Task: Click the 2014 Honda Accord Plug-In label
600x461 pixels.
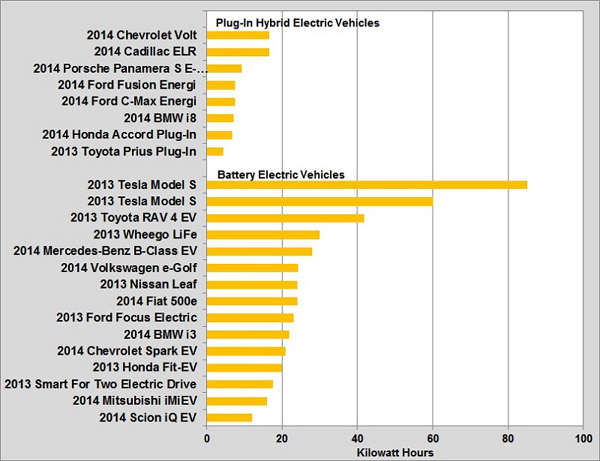Action: click(119, 135)
